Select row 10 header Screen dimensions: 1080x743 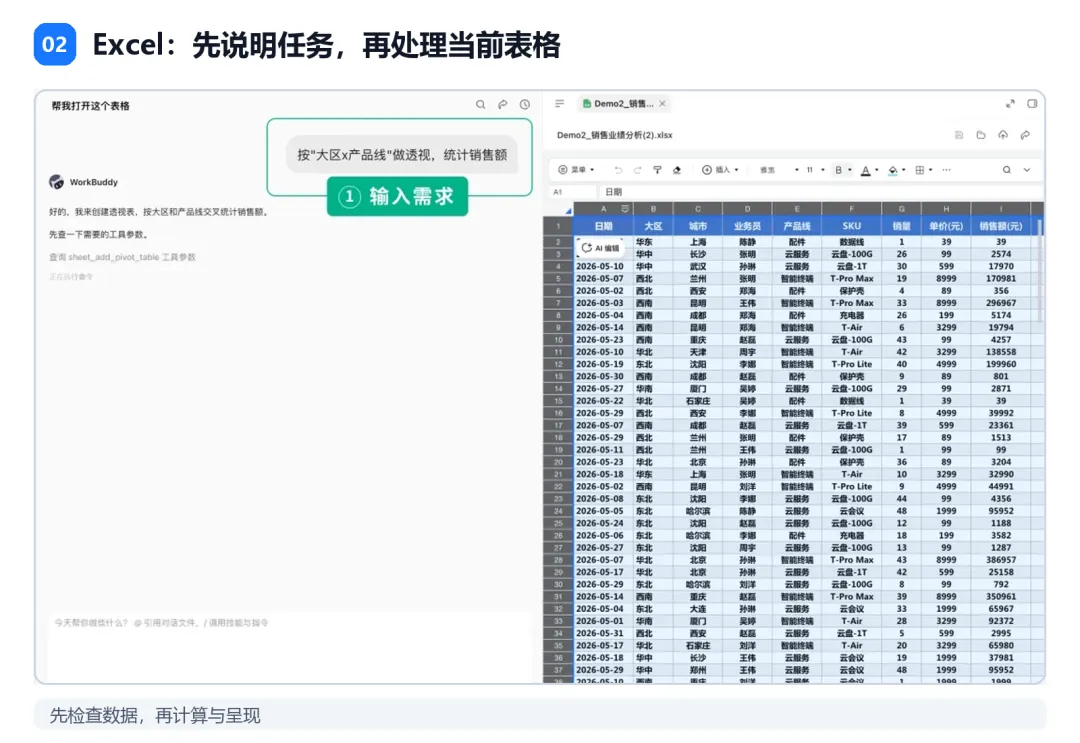click(x=559, y=339)
